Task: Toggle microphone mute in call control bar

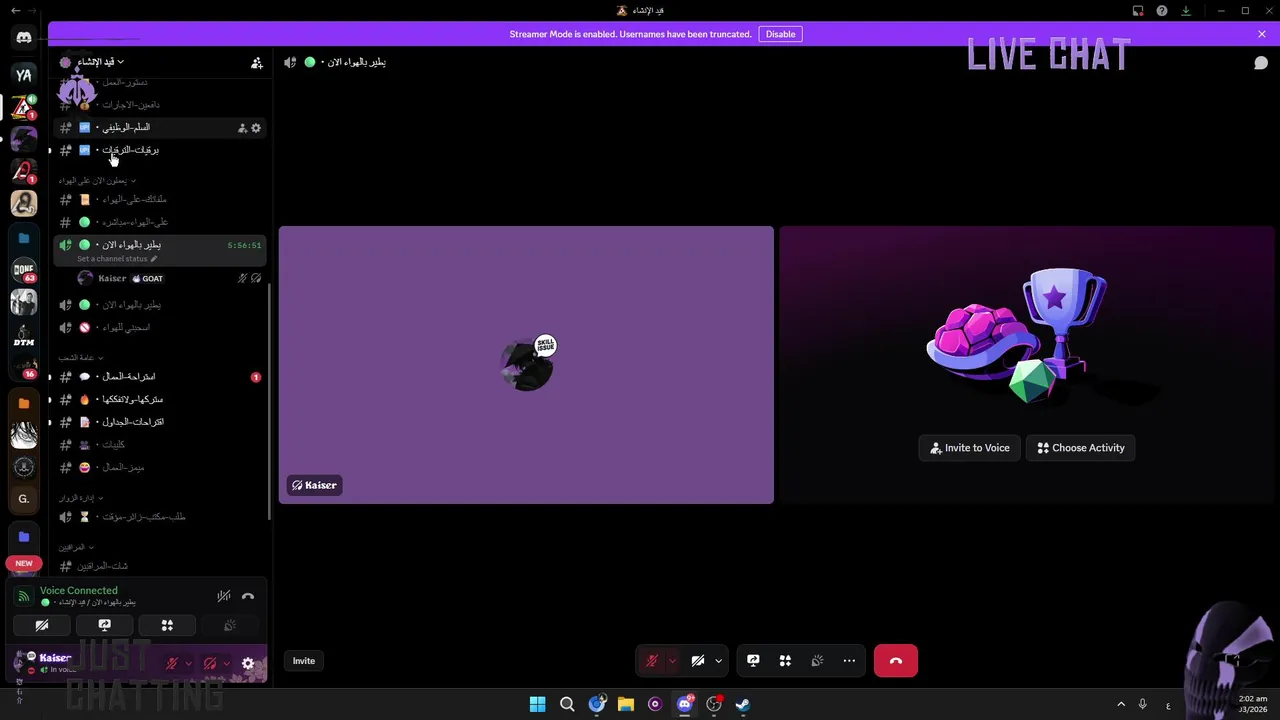Action: point(652,661)
